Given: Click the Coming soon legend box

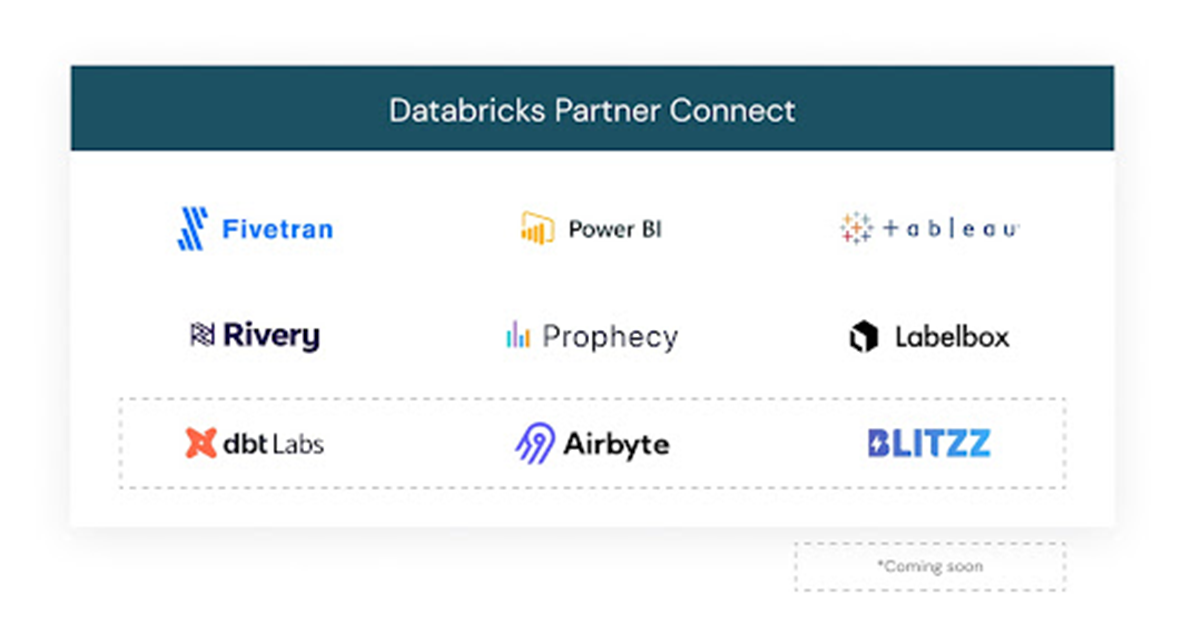Looking at the screenshot, I should tap(930, 567).
